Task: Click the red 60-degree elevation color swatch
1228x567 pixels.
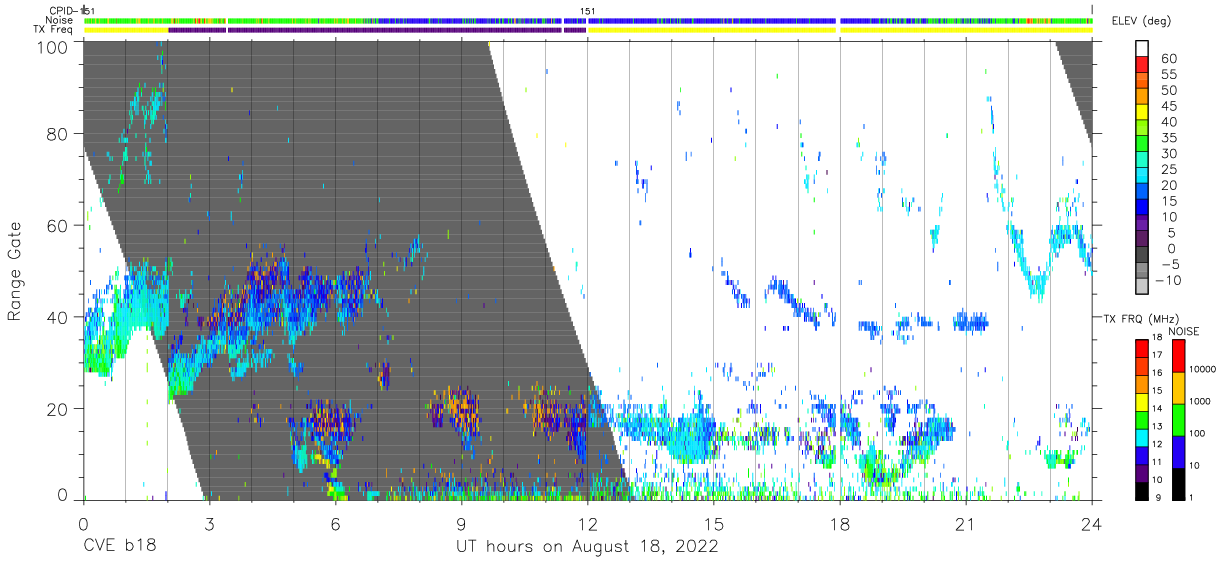Action: (x=1142, y=65)
